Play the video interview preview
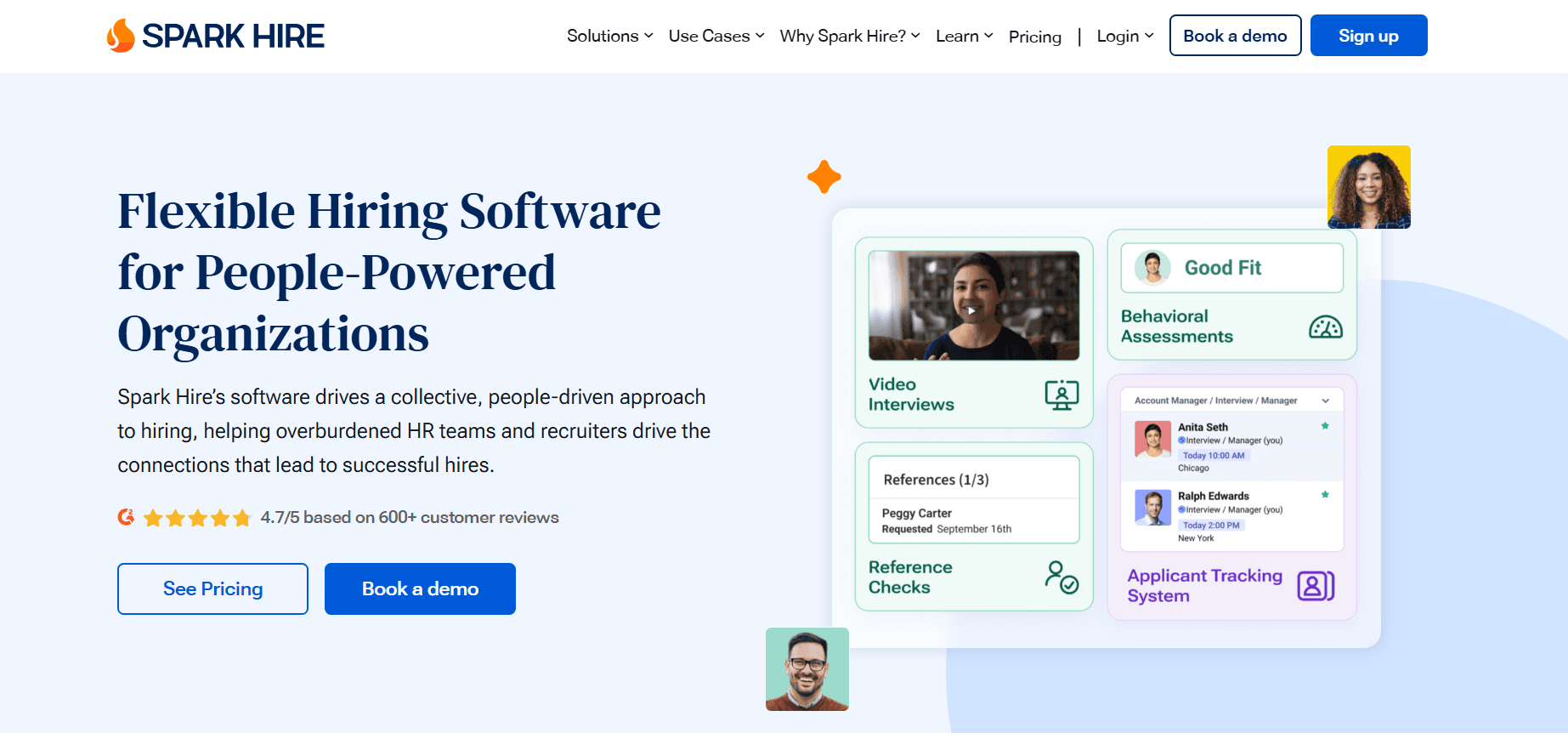 click(972, 310)
